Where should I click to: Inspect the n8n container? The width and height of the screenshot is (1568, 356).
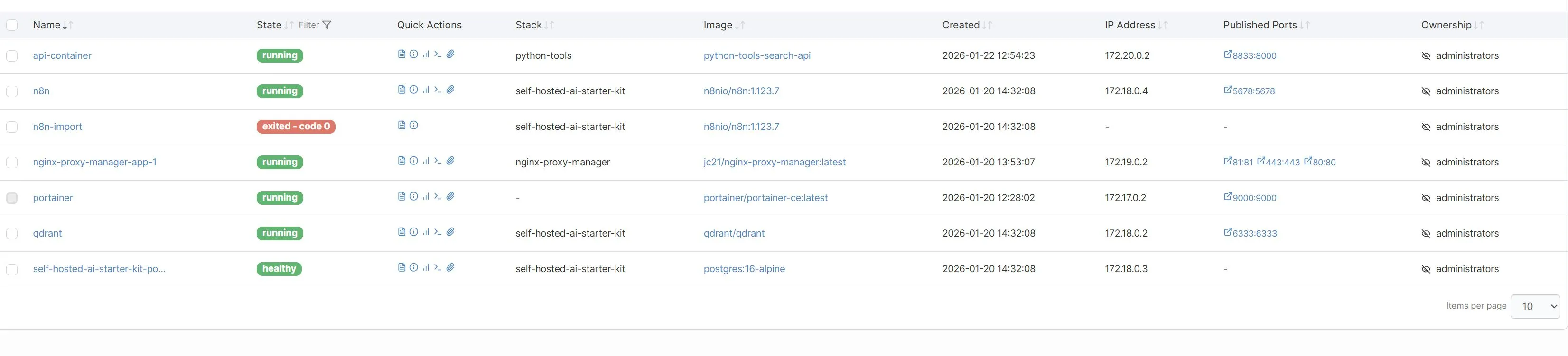coord(413,90)
